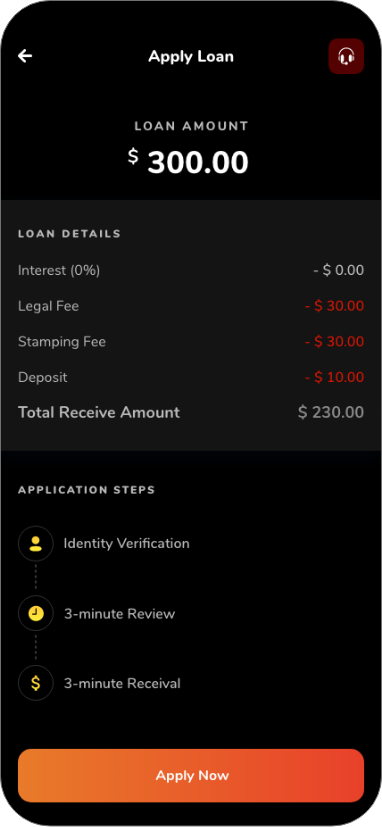Select the 3-minute Review clock icon
This screenshot has width=382, height=827.
pos(35,613)
